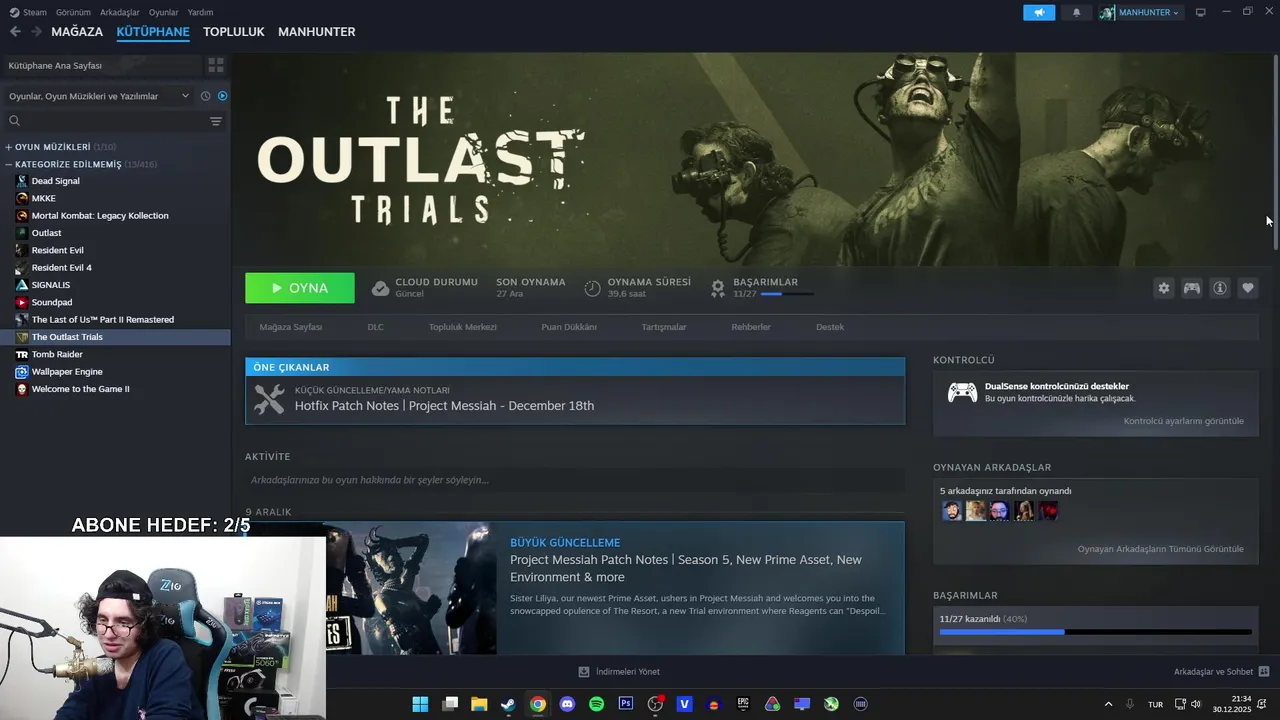Viewport: 1280px width, 720px height.
Task: Launch Photoshop from taskbar
Action: point(626,704)
